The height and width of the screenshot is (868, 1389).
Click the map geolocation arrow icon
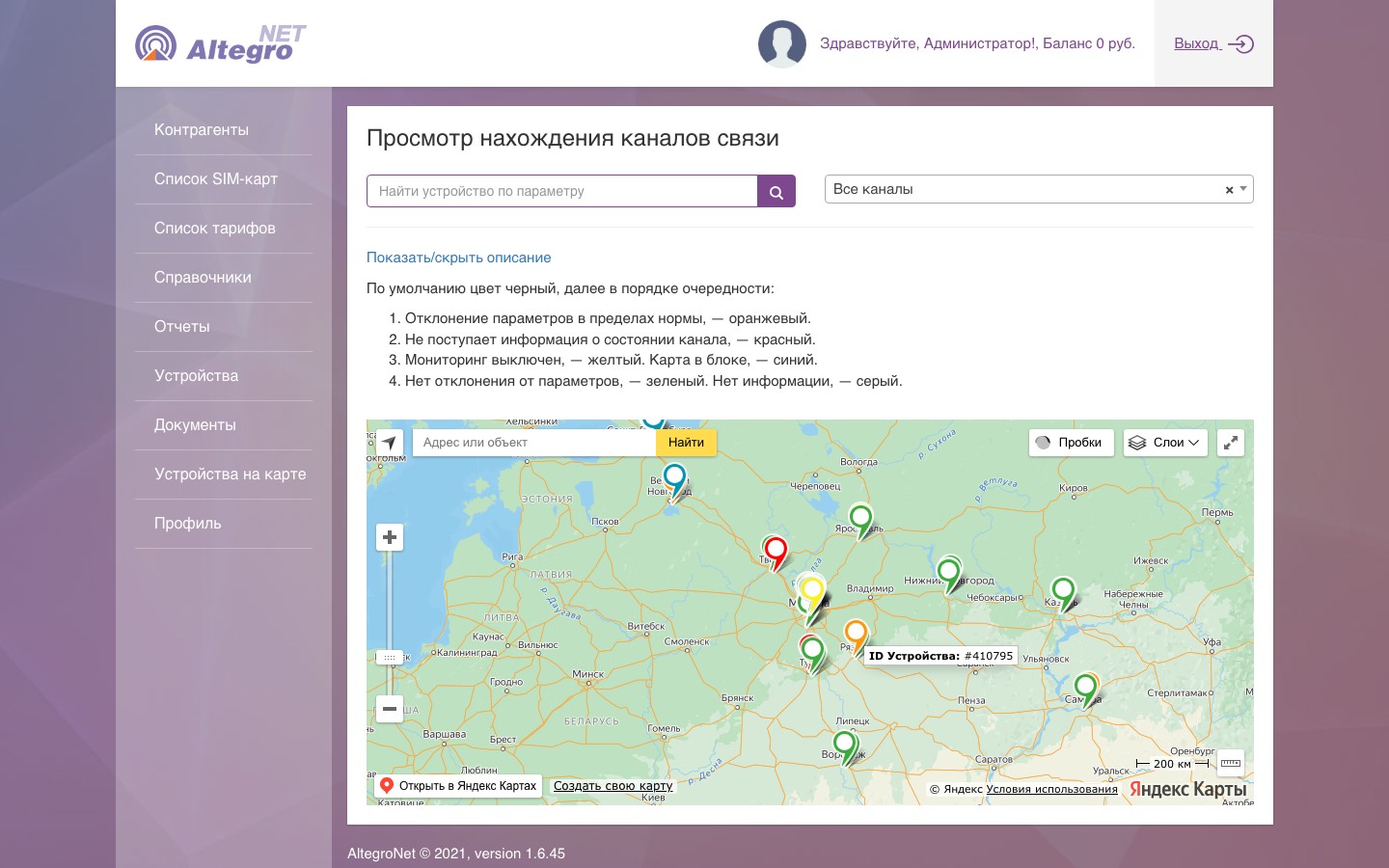[x=389, y=443]
